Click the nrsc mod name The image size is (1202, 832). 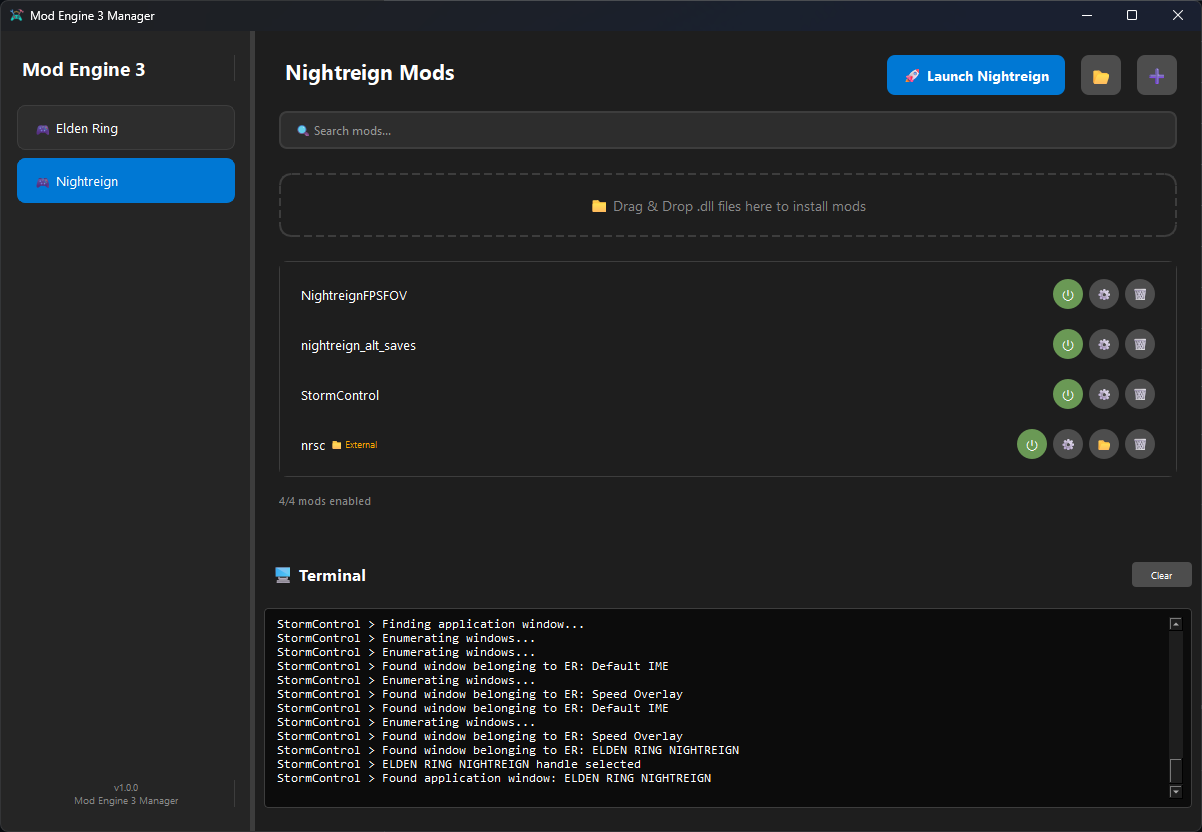click(x=313, y=446)
